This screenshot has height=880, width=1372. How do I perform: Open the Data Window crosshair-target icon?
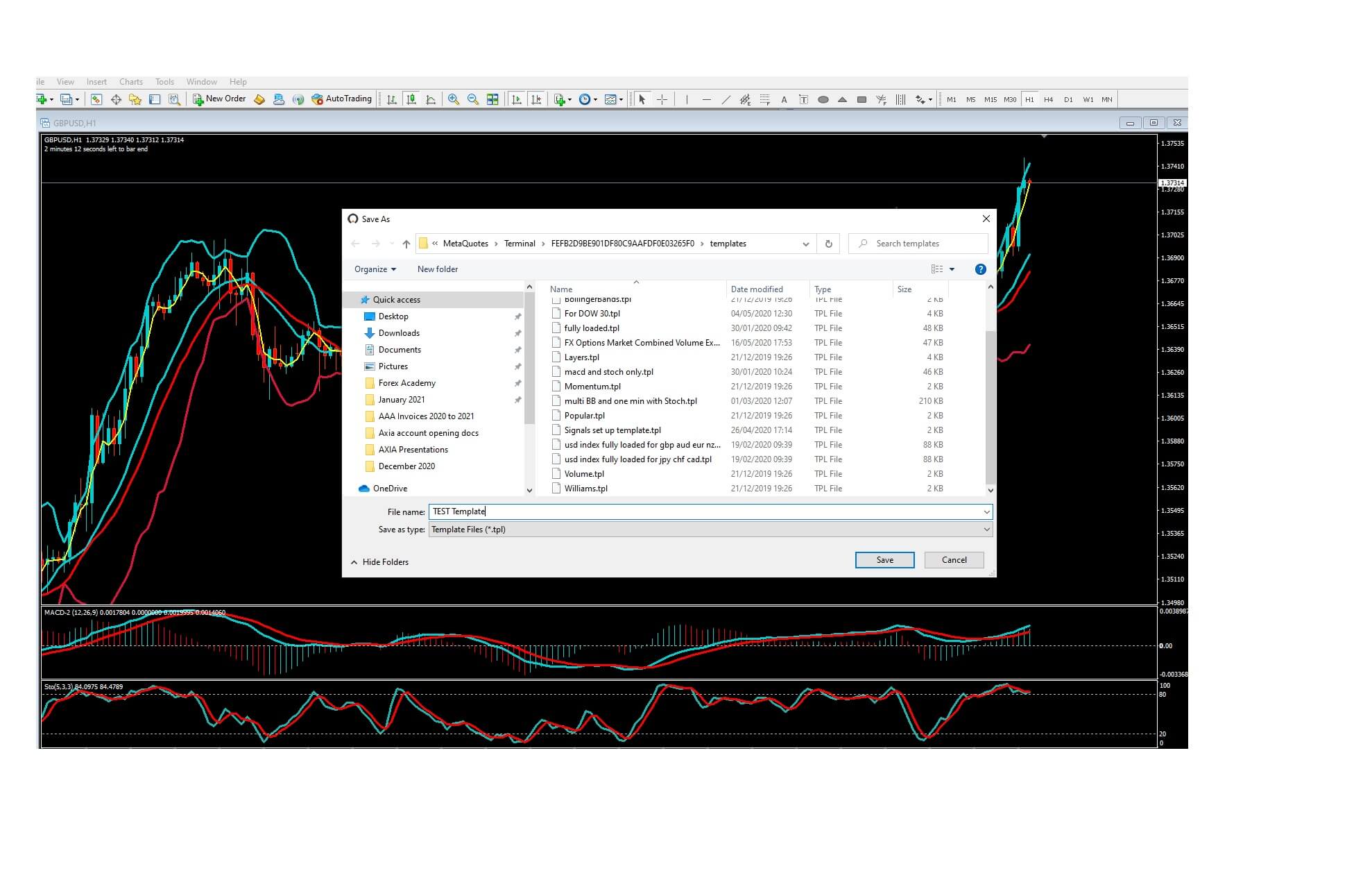coord(116,99)
